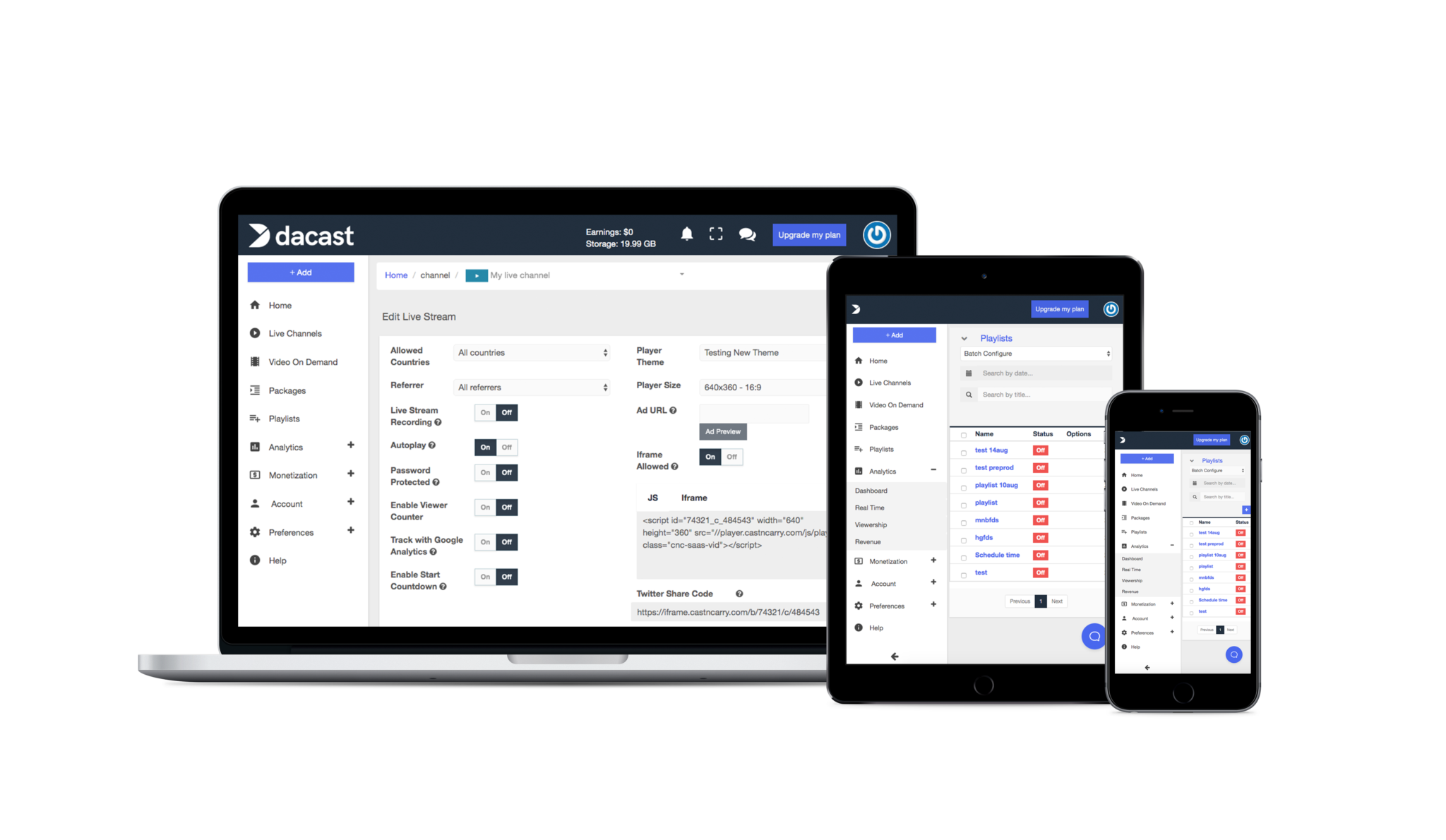Click the Video On Demand sidebar icon

(255, 360)
